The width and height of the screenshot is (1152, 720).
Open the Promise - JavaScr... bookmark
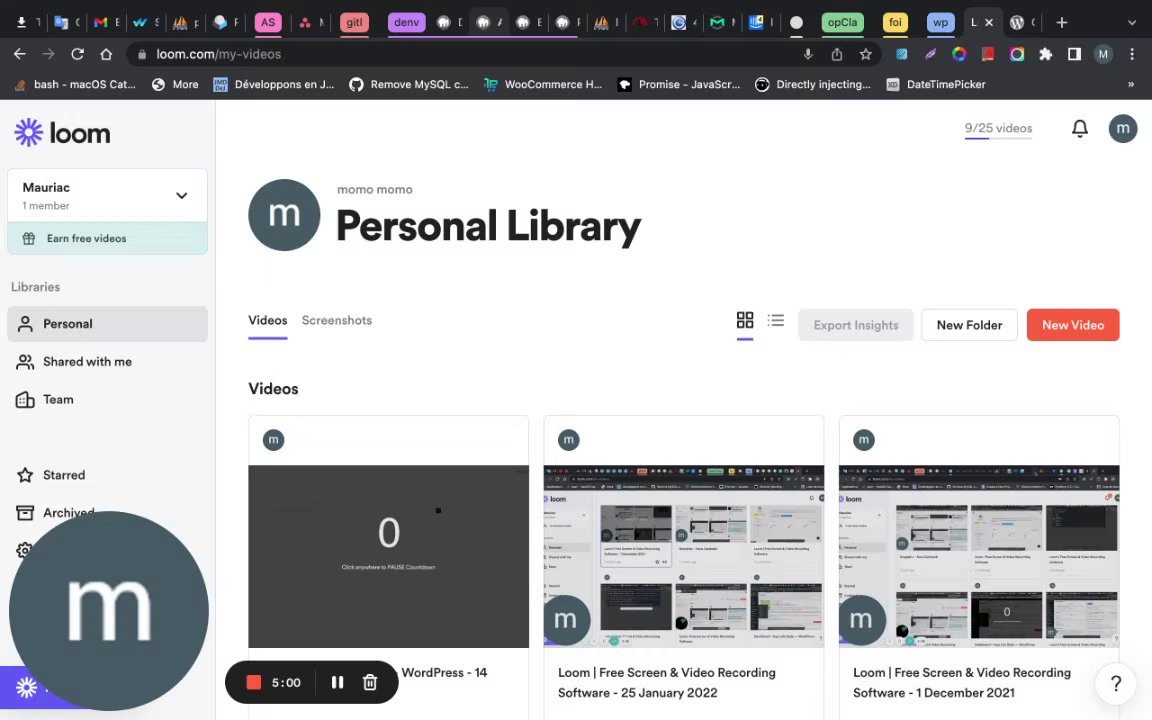point(679,84)
